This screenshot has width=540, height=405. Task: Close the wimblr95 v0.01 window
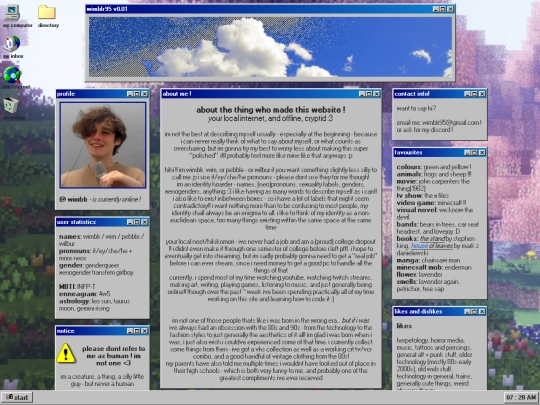450,9
